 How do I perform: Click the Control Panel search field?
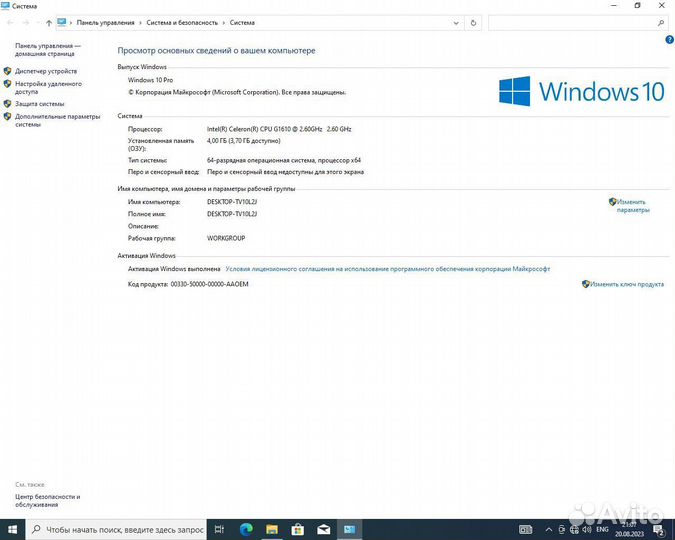(x=578, y=23)
